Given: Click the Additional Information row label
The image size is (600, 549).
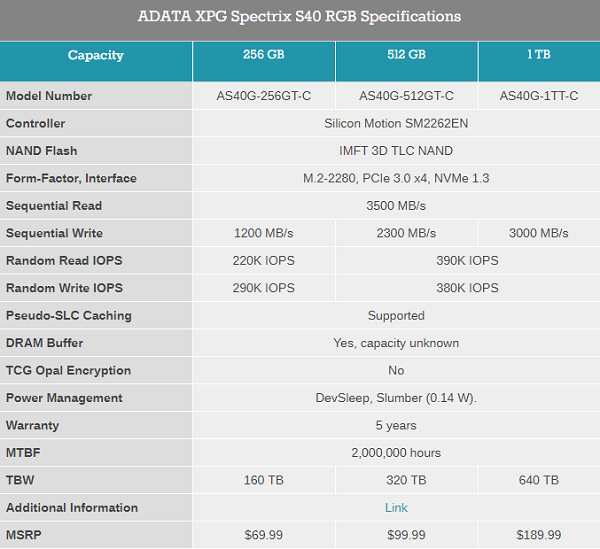Looking at the screenshot, I should (x=72, y=508).
